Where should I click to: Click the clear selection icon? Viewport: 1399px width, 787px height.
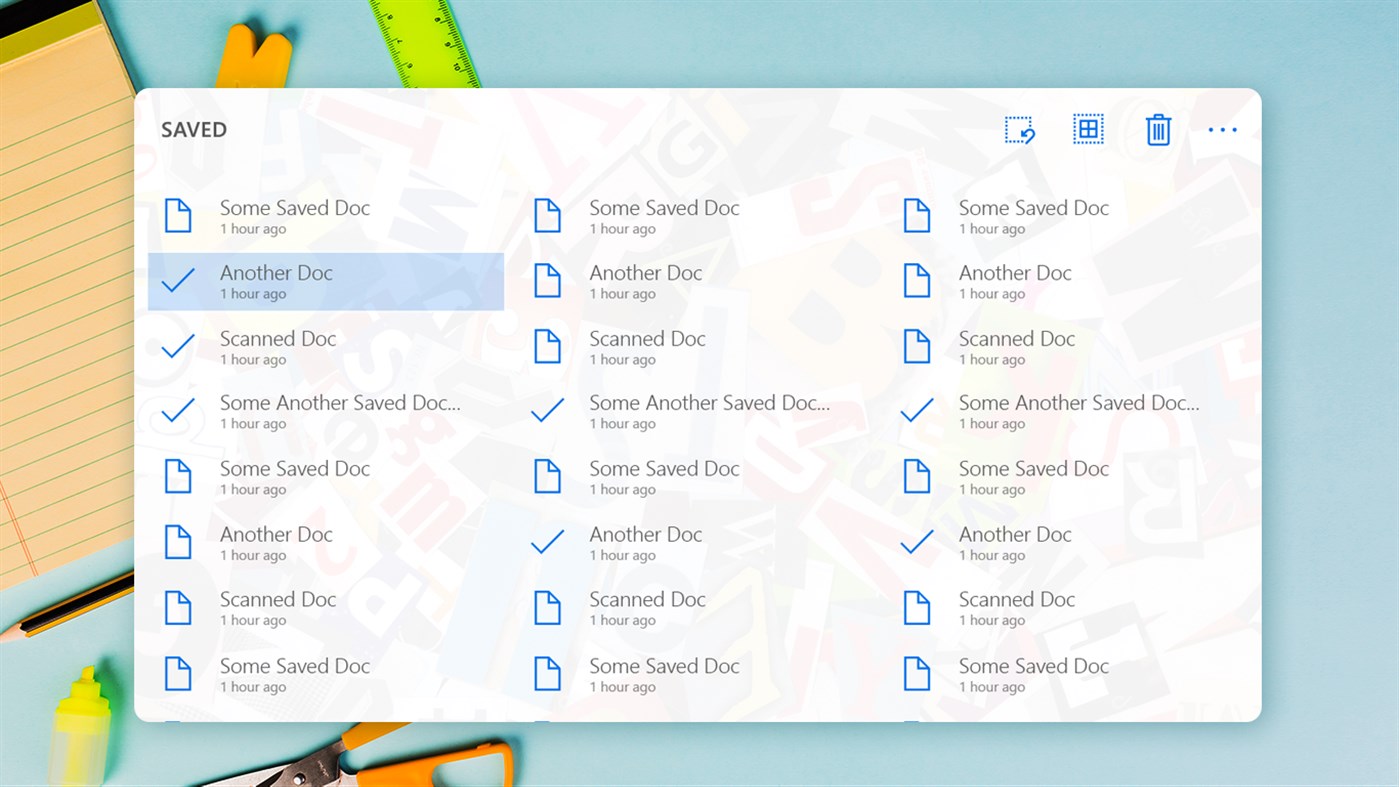tap(1020, 128)
